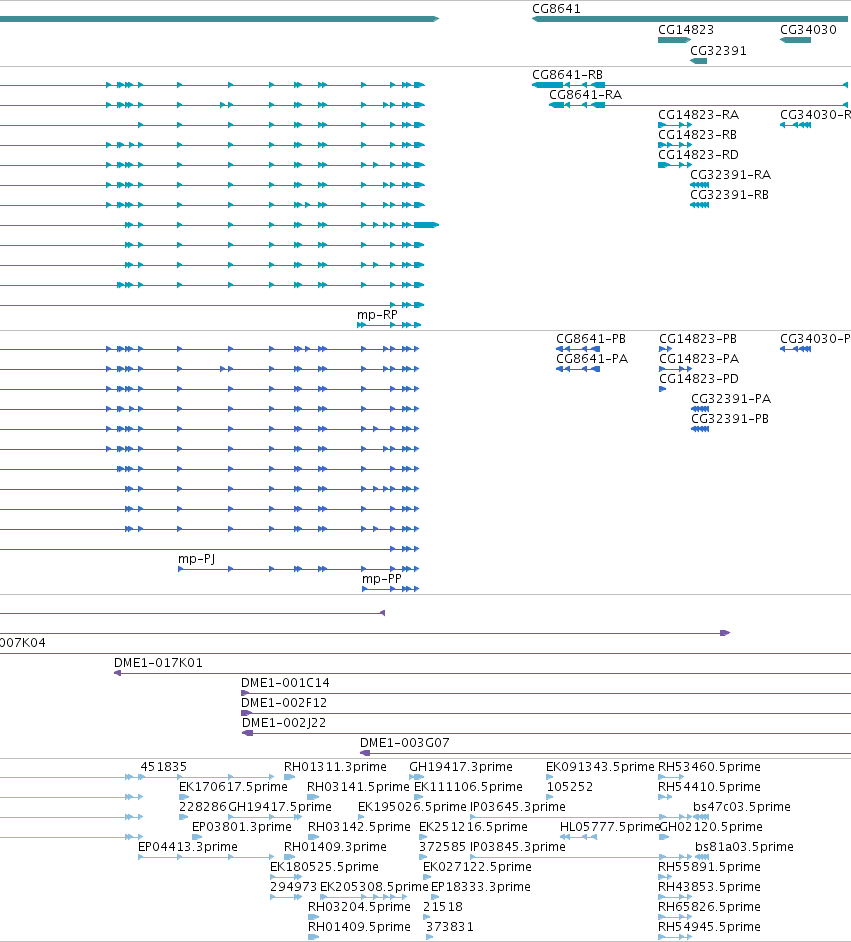This screenshot has width=851, height=942.
Task: Select EST RH01409.3prime
Action: pos(289,857)
